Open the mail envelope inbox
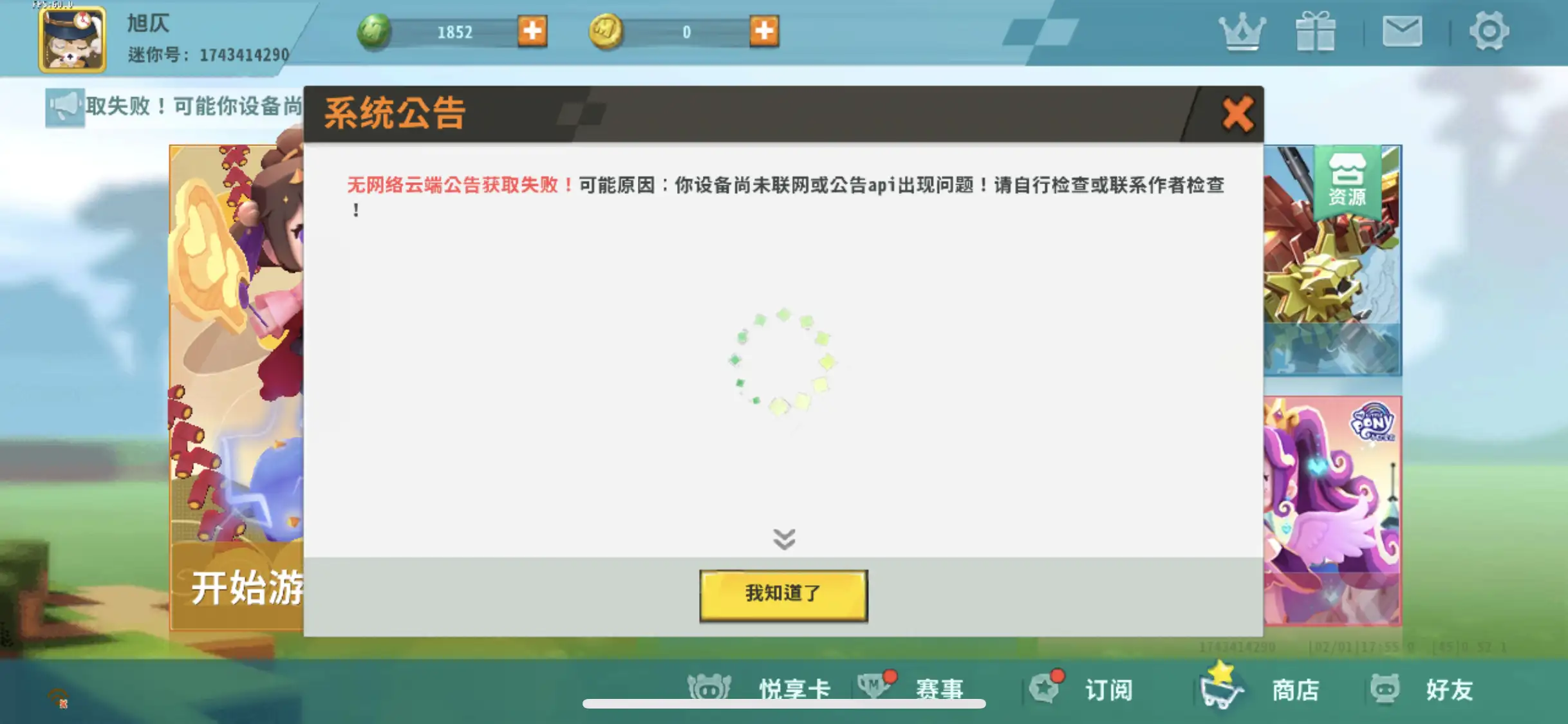The width and height of the screenshot is (1568, 724). point(1402,31)
